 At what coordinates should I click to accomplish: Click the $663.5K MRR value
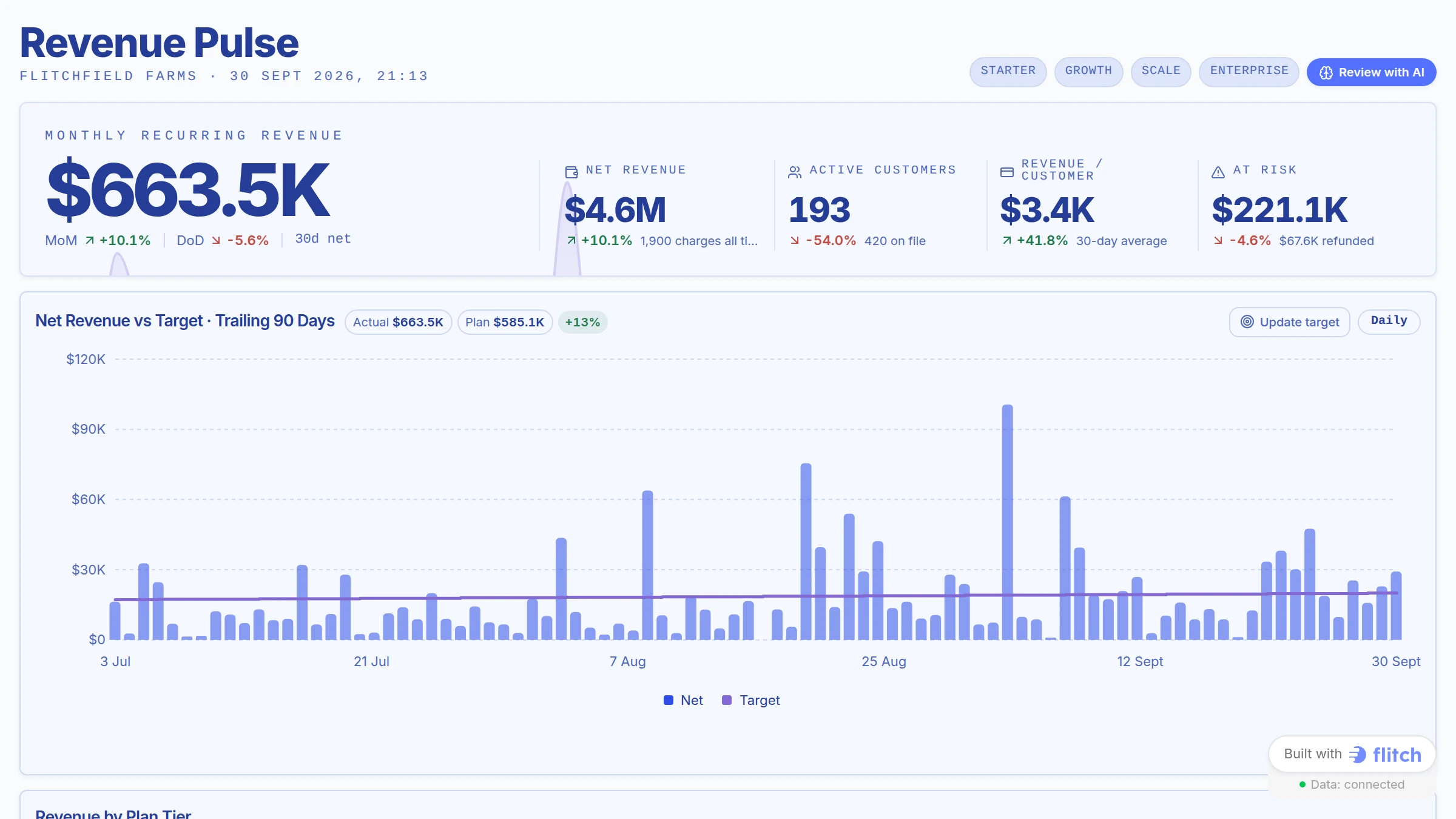click(188, 189)
